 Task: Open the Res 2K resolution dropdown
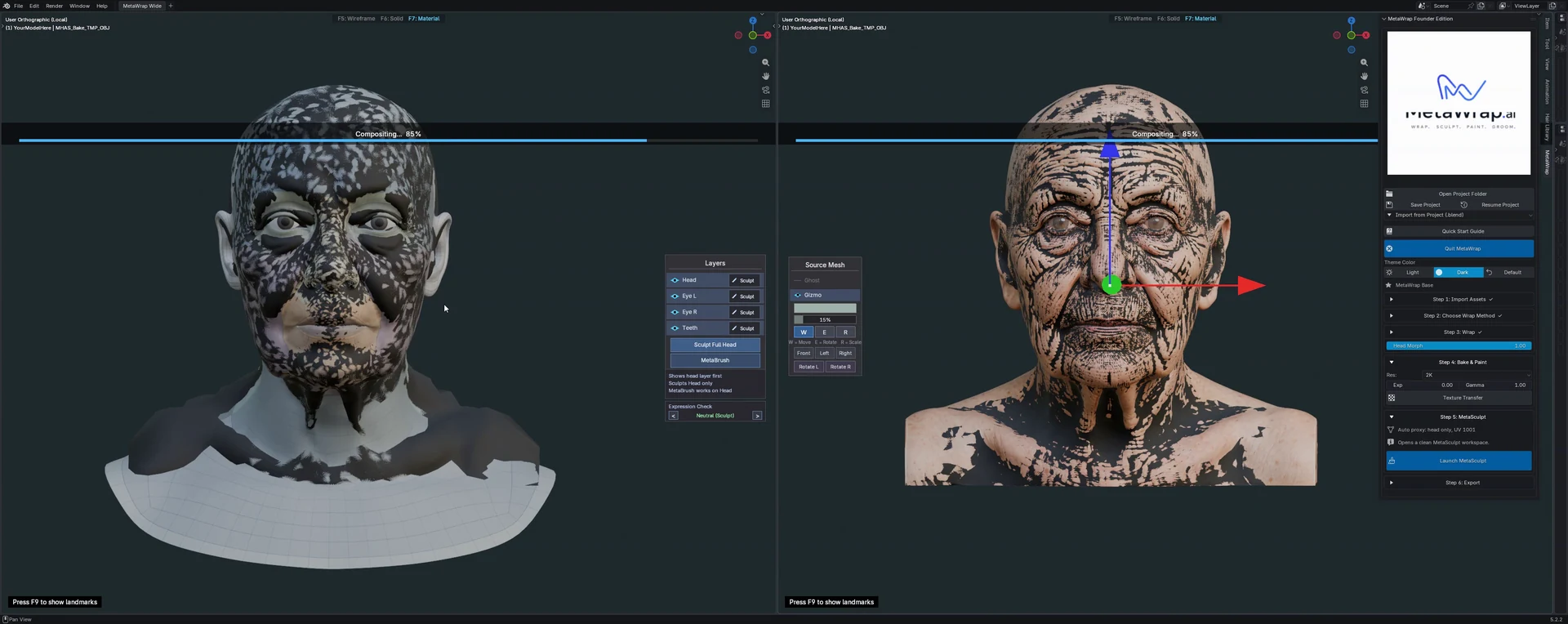(1477, 375)
